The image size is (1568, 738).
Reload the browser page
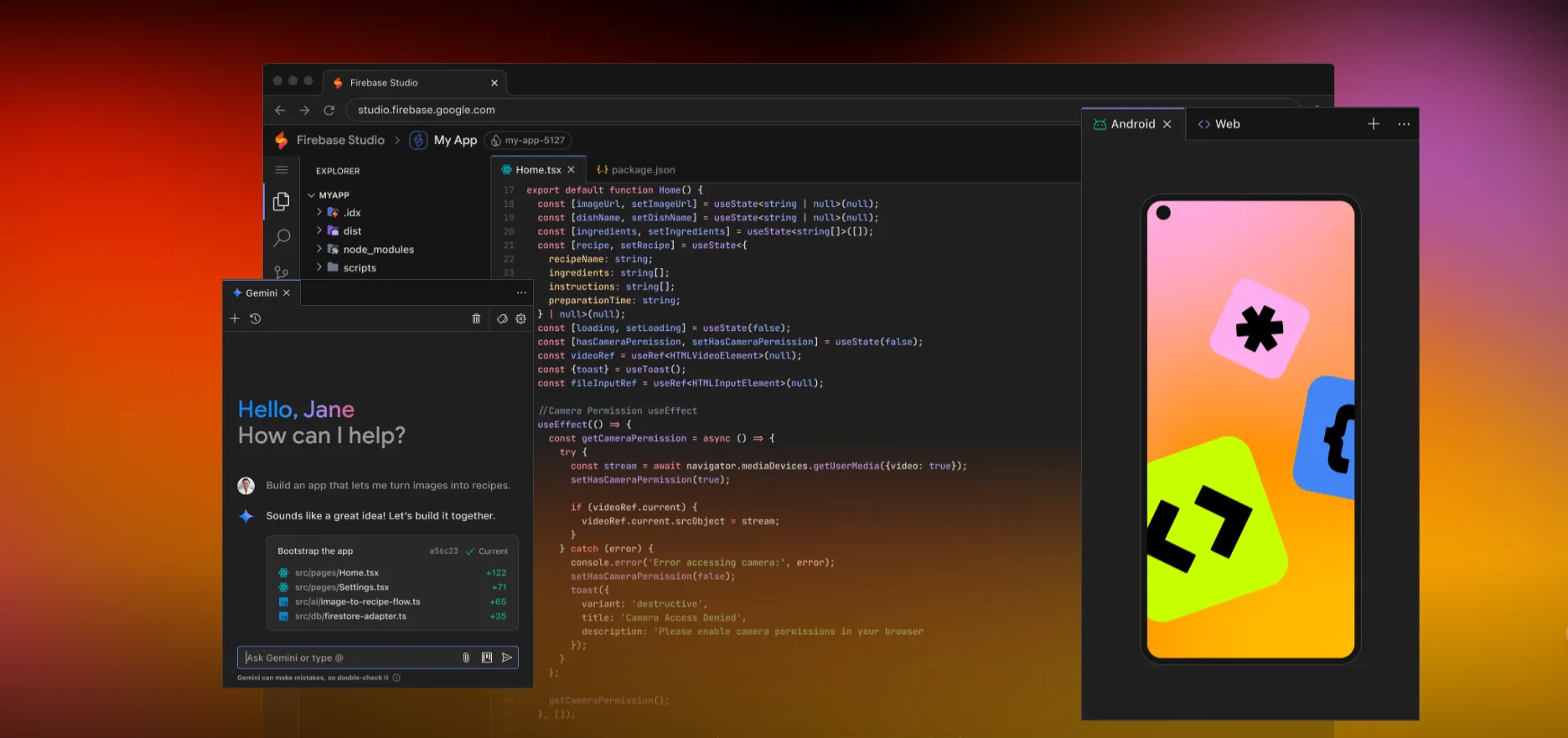pos(329,110)
